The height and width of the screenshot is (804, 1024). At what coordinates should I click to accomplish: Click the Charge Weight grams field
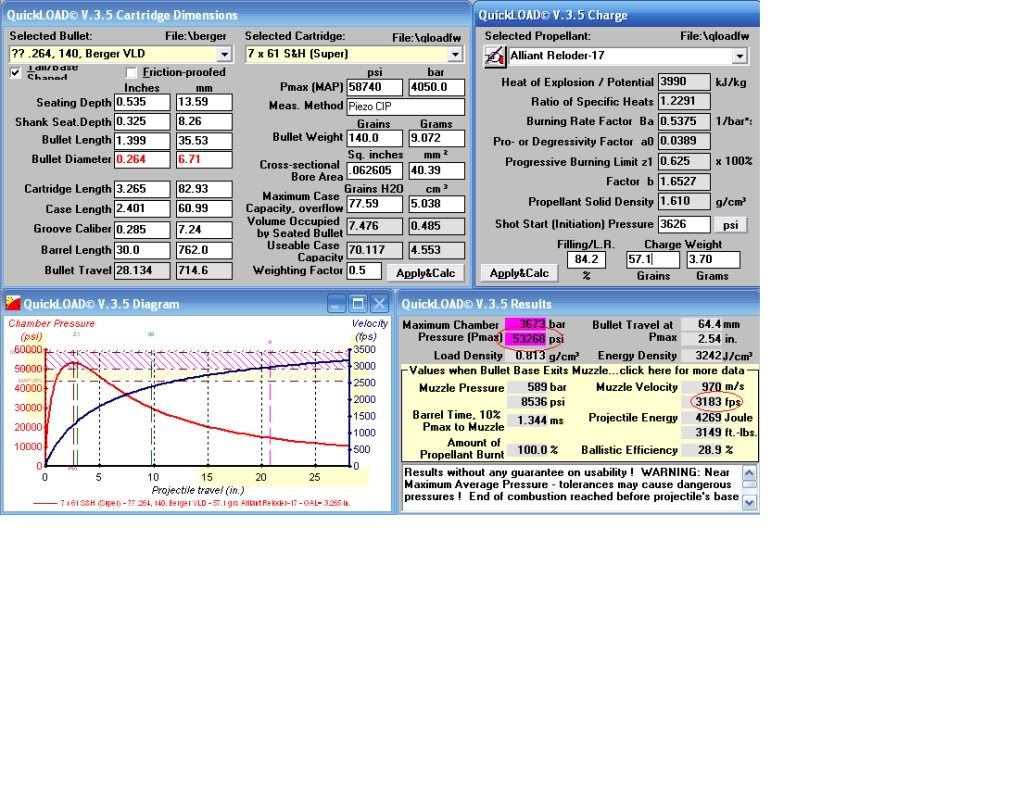713,259
